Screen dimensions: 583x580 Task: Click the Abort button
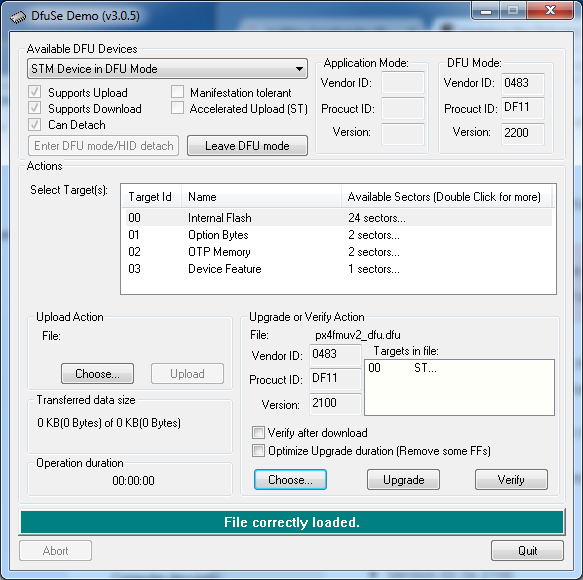tap(55, 551)
